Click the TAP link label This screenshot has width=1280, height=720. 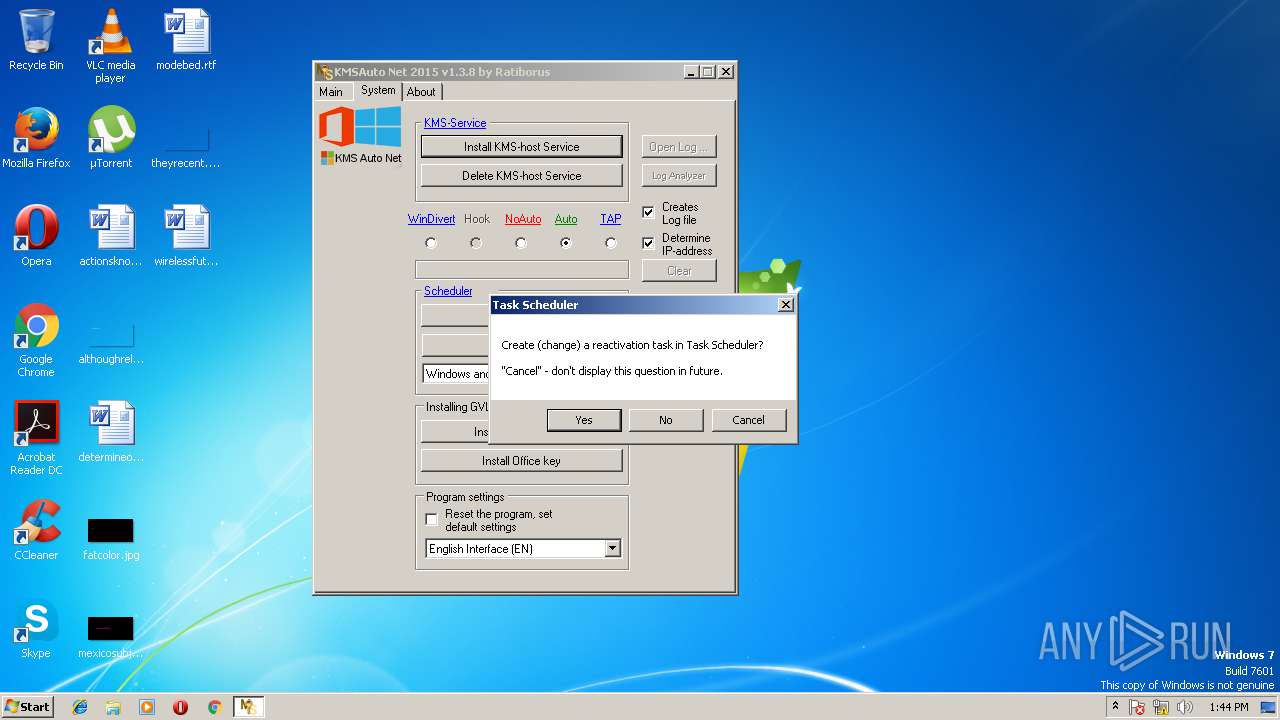[611, 219]
